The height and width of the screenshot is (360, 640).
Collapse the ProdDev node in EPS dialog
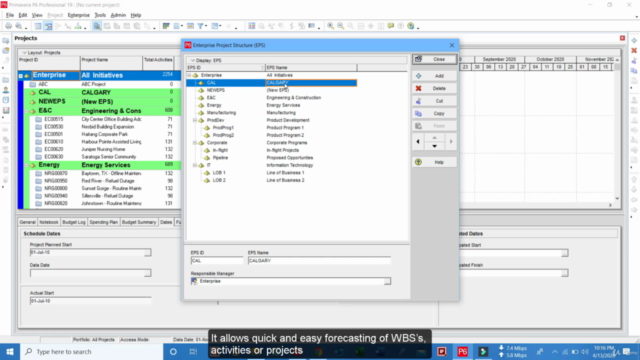[195, 120]
